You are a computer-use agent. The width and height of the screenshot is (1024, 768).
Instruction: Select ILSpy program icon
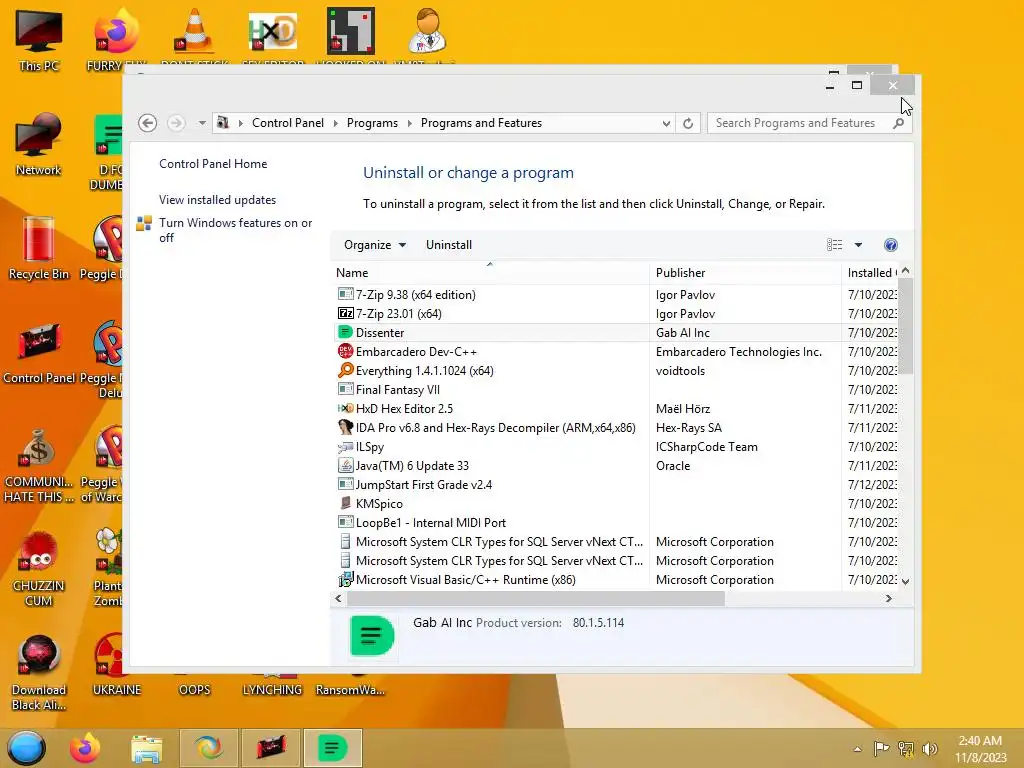pos(345,447)
